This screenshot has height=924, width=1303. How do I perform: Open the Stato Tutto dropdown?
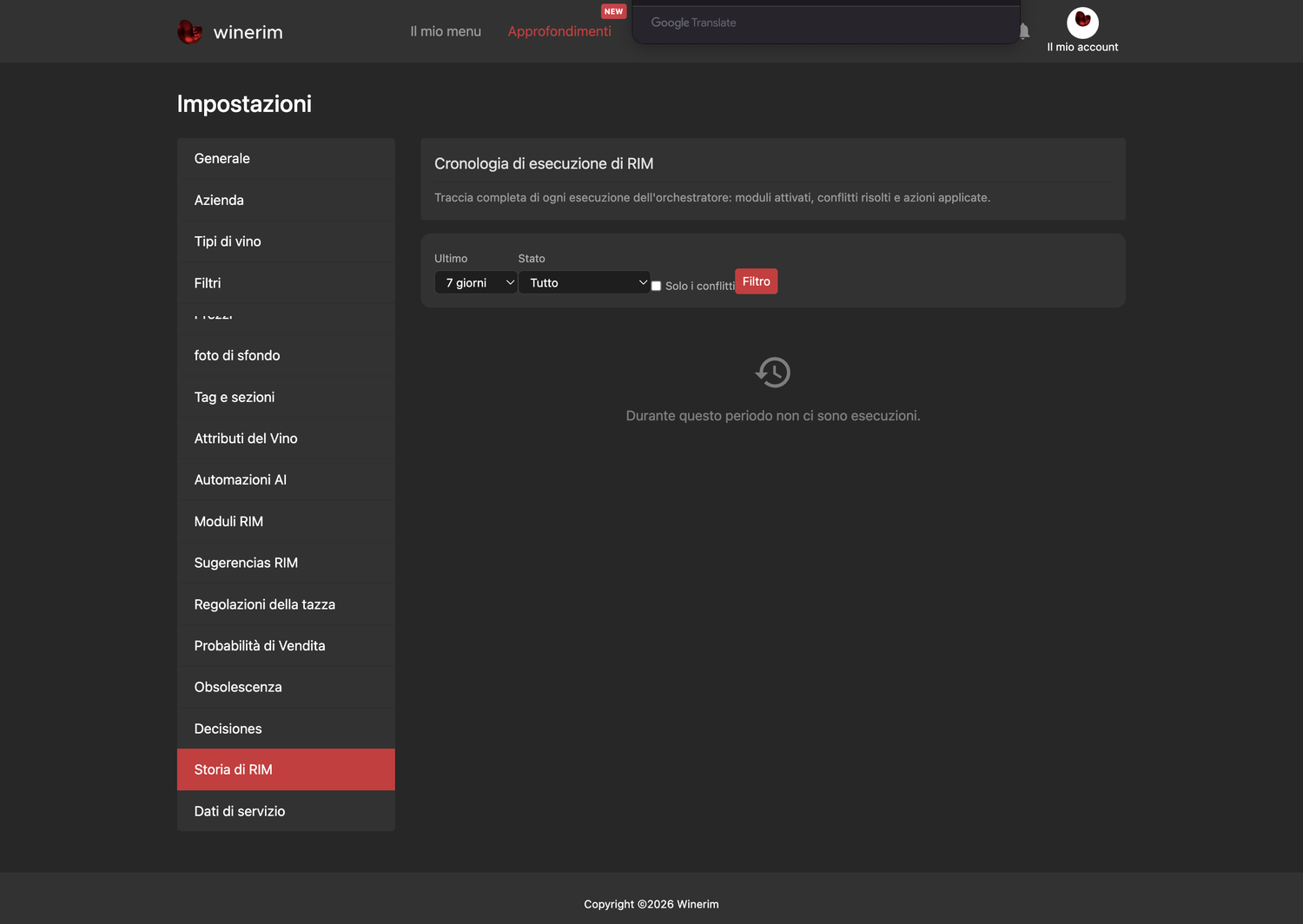(585, 282)
